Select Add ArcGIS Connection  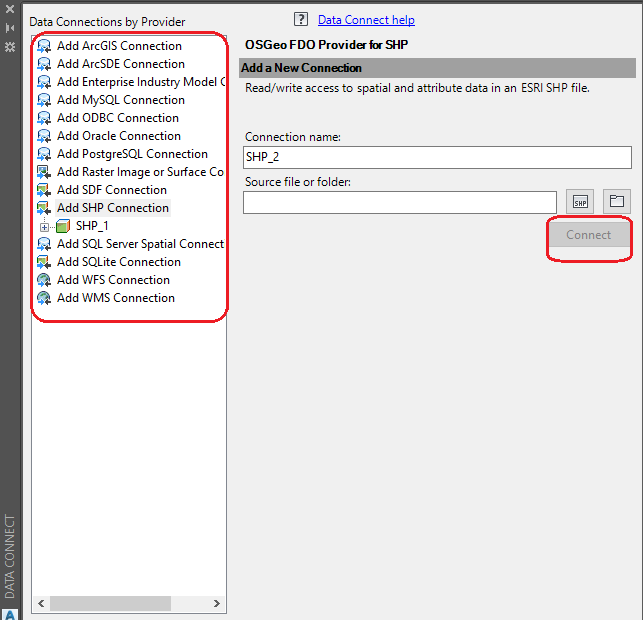(119, 46)
